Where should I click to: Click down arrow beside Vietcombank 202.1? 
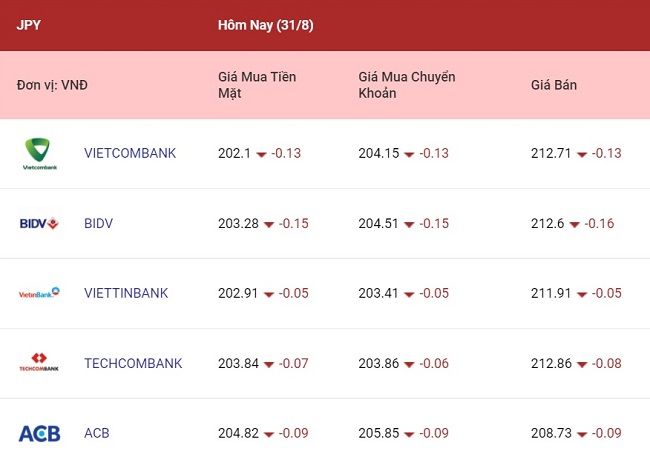(261, 155)
